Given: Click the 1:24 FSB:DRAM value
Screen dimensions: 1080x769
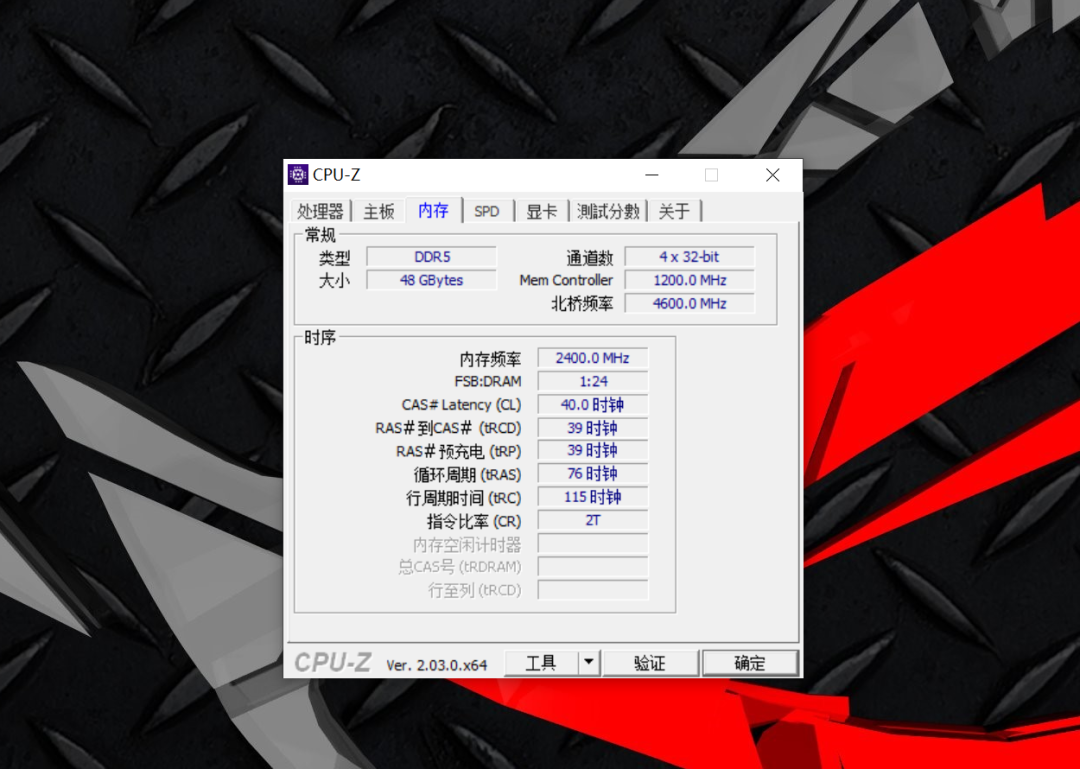Looking at the screenshot, I should [592, 382].
